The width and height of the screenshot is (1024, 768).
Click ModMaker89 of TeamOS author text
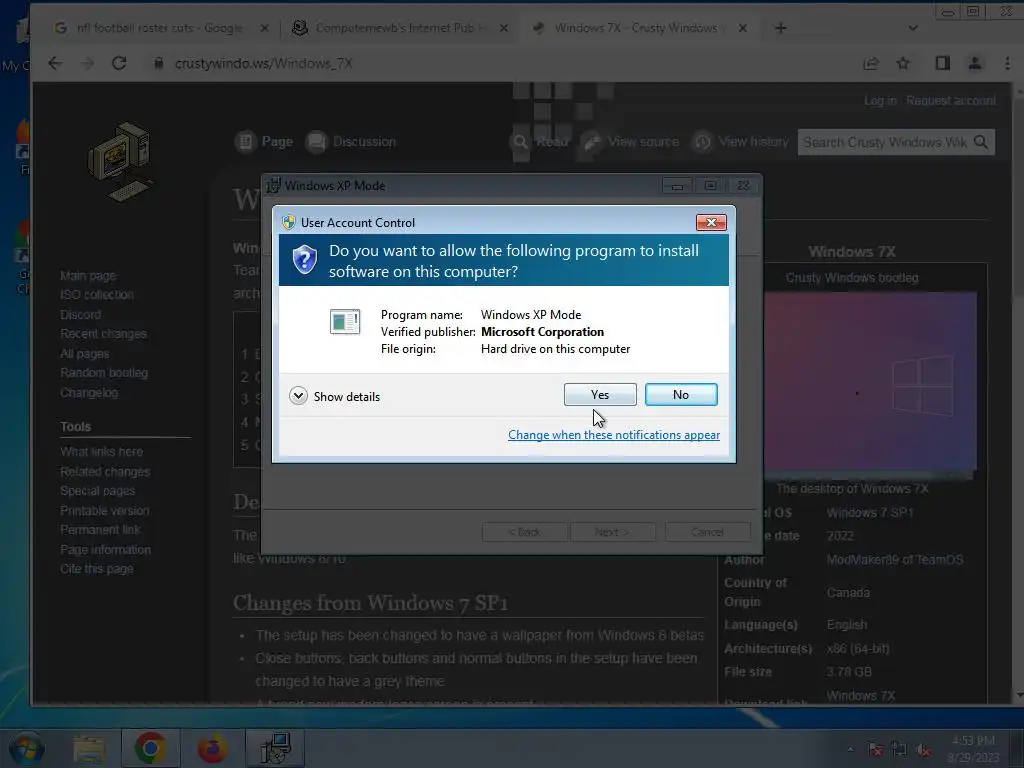(x=894, y=560)
